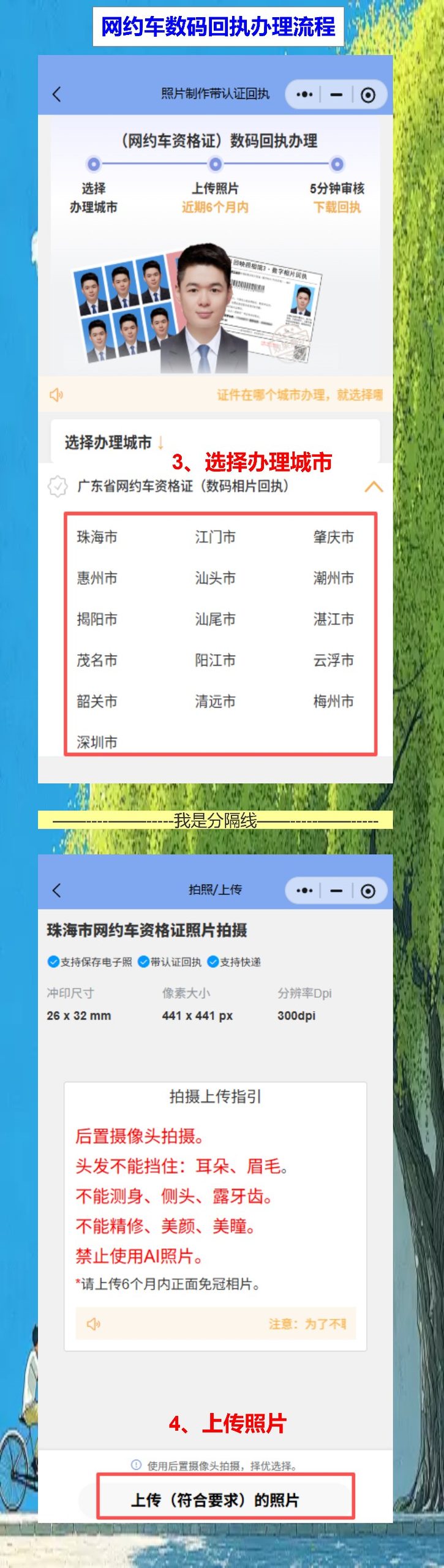The image size is (444, 1568).
Task: Collapse 广东省网约车资格证 list chevron
Action: pos(374,487)
